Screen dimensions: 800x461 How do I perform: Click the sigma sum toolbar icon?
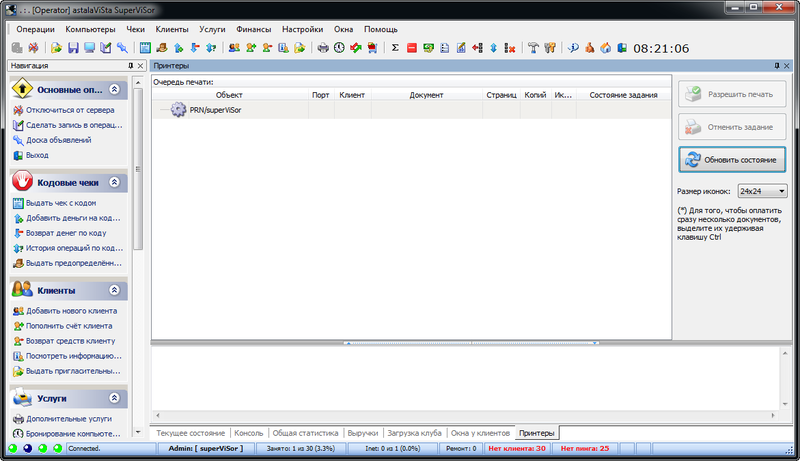395,48
